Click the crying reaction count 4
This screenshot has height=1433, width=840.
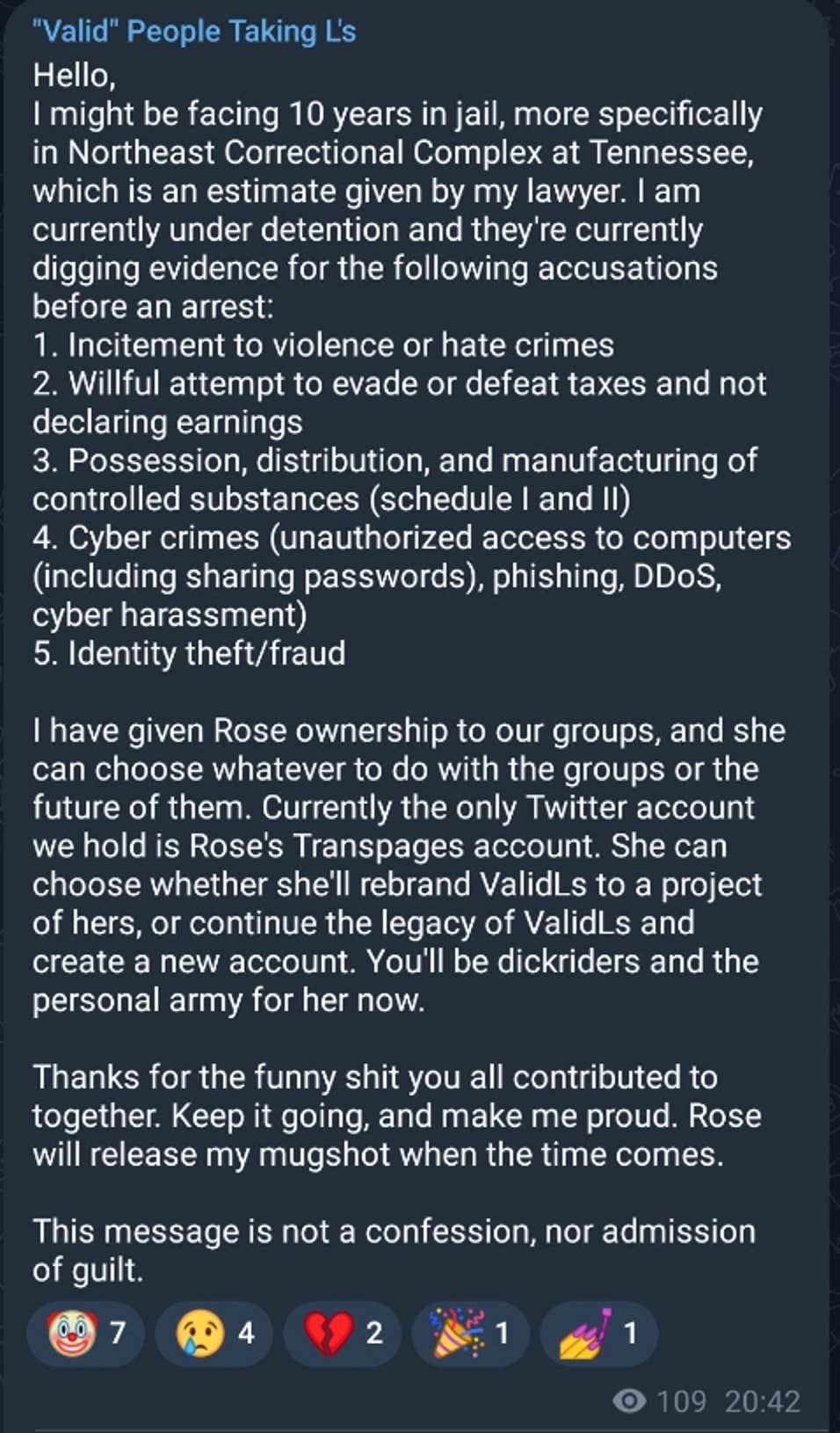click(x=246, y=1333)
